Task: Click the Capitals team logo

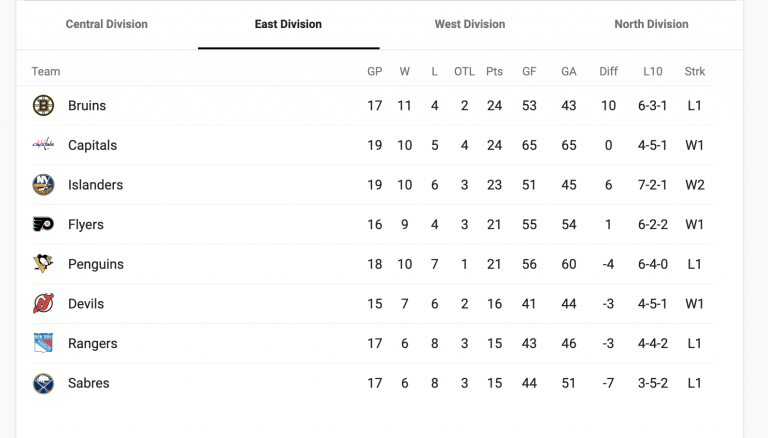Action: point(43,145)
